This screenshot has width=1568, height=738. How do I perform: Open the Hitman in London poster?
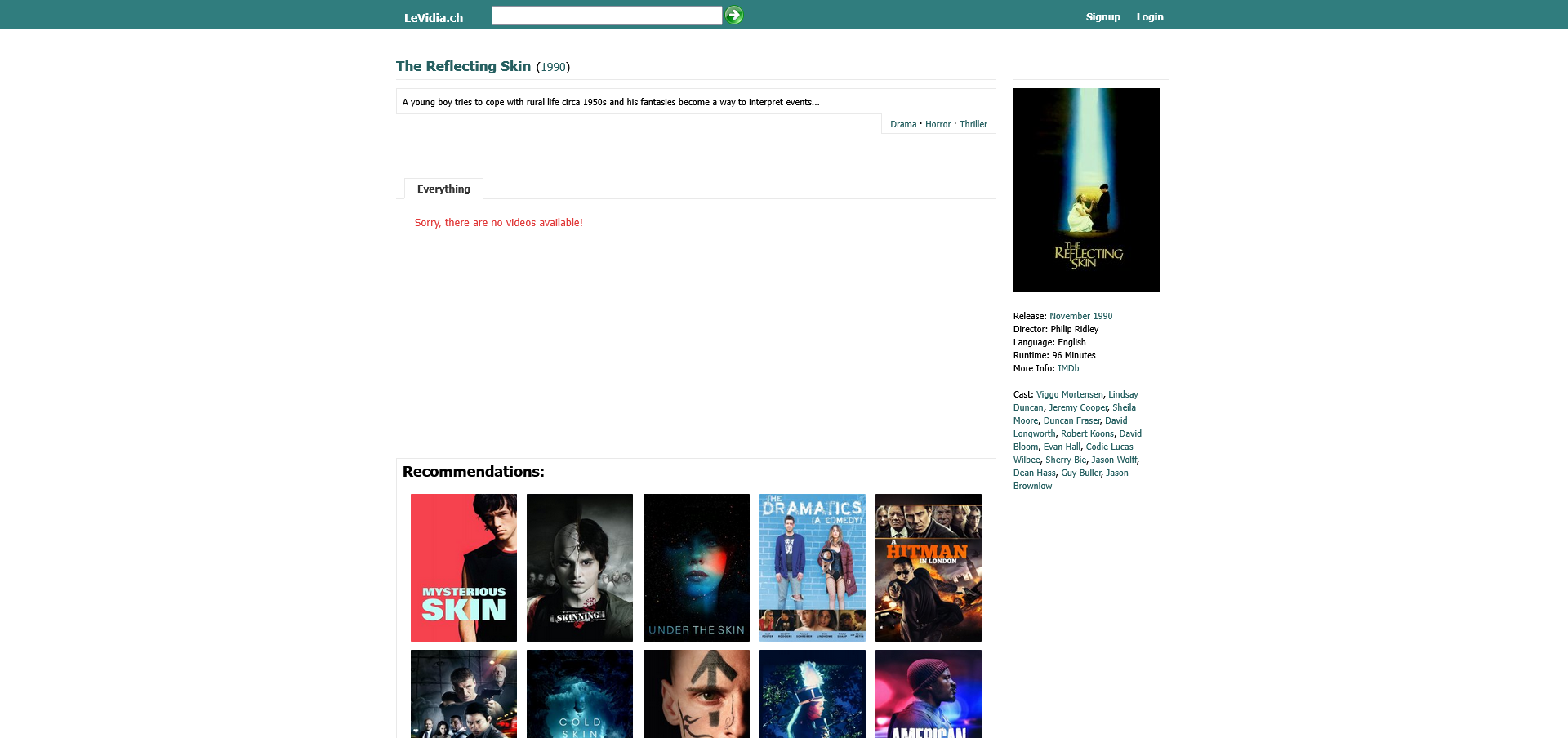[929, 567]
